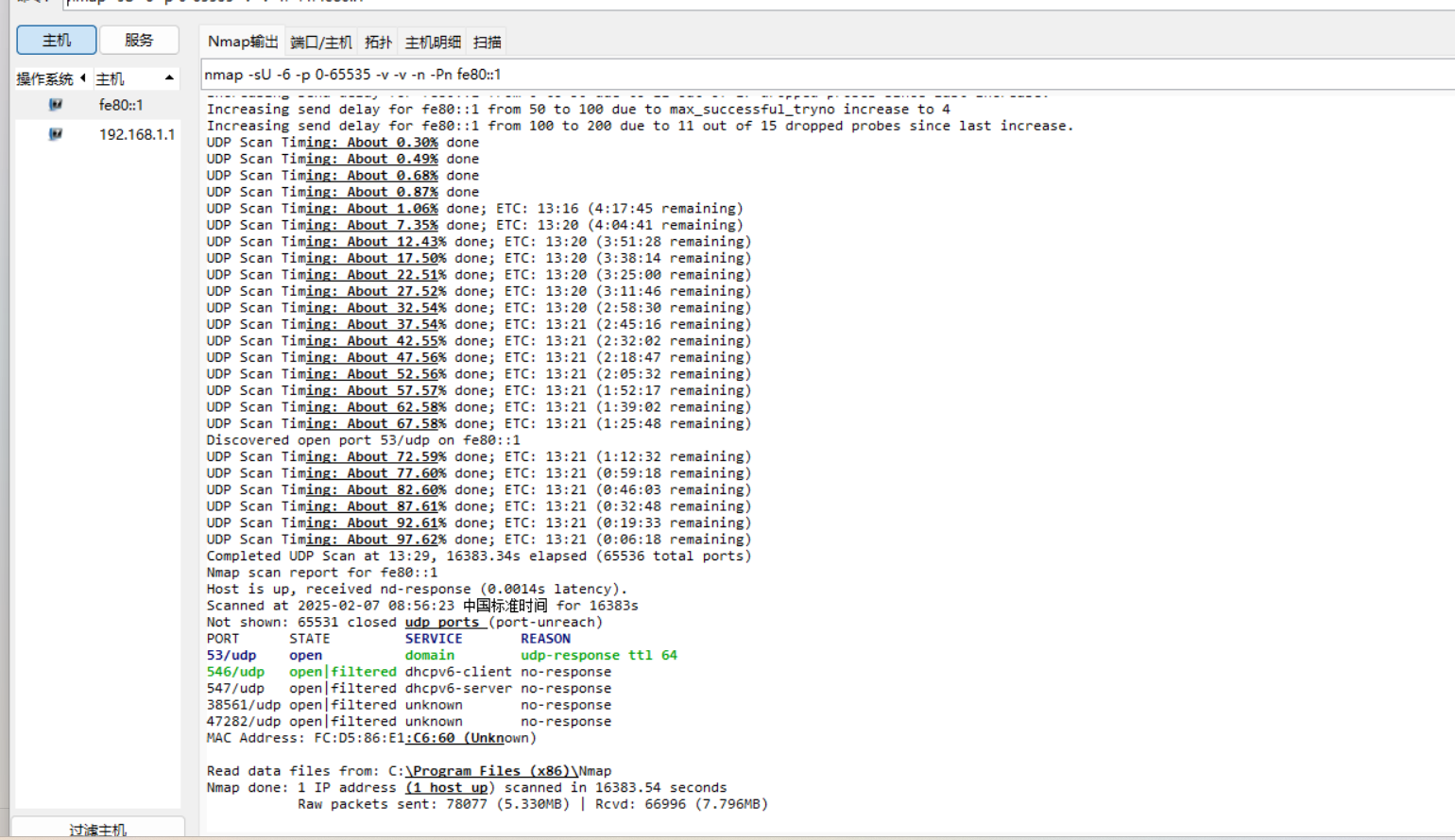Click 'Host is up, received nd-response' line

click(x=417, y=589)
